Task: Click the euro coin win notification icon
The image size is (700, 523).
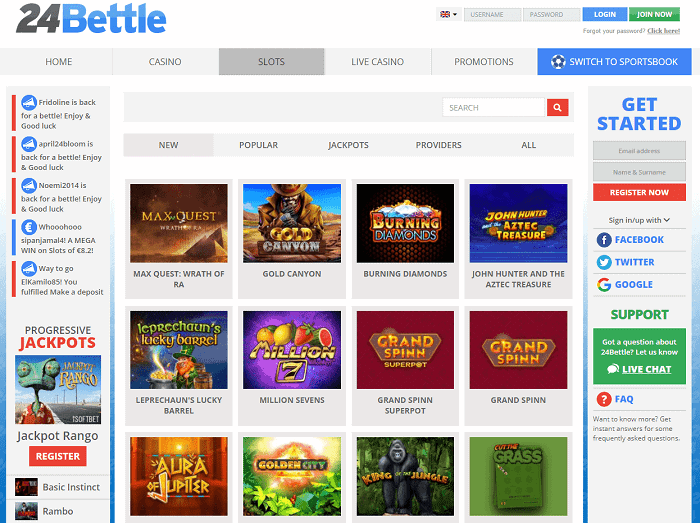Action: point(29,227)
